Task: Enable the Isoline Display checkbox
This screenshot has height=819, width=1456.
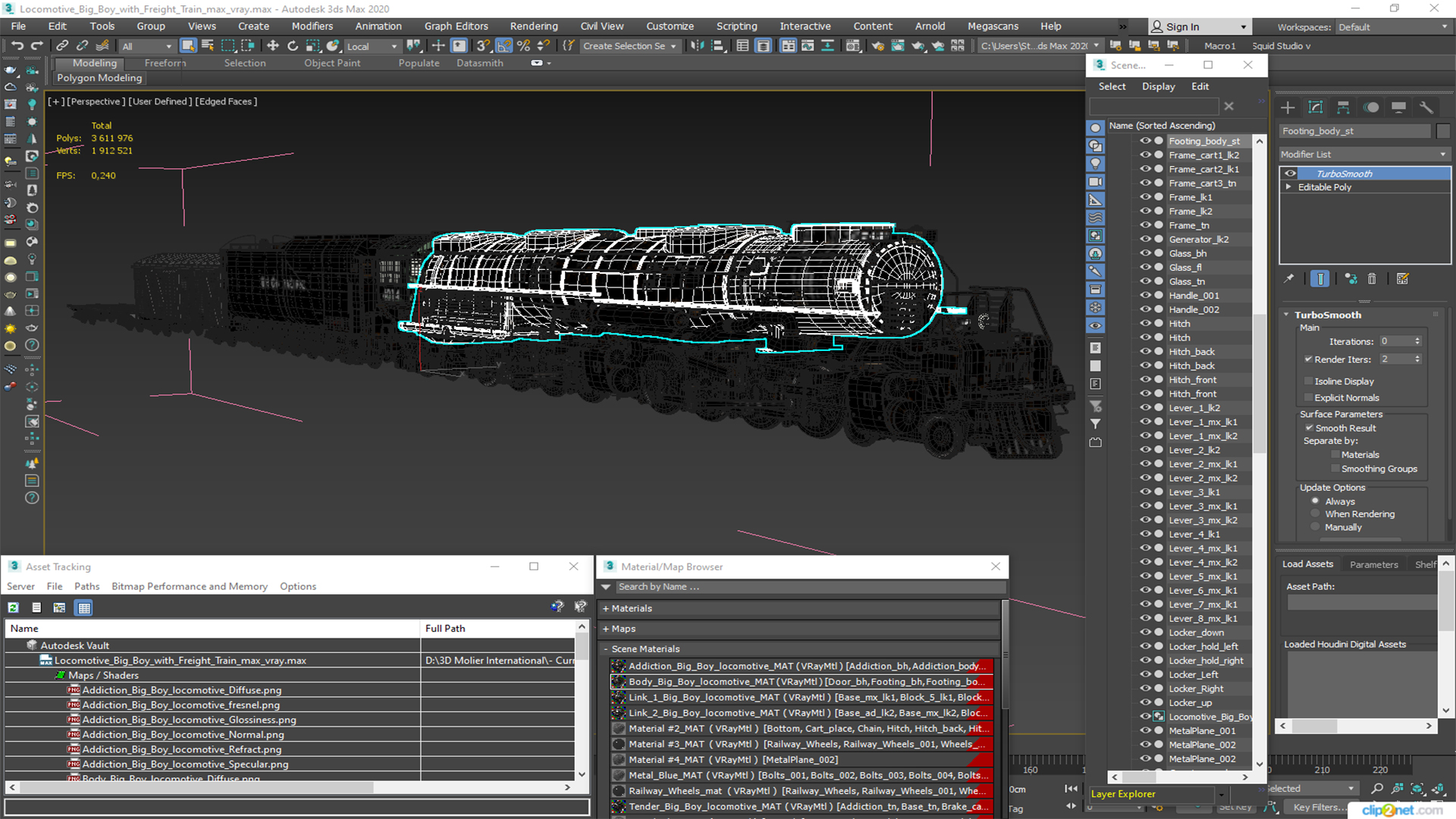Action: tap(1308, 381)
